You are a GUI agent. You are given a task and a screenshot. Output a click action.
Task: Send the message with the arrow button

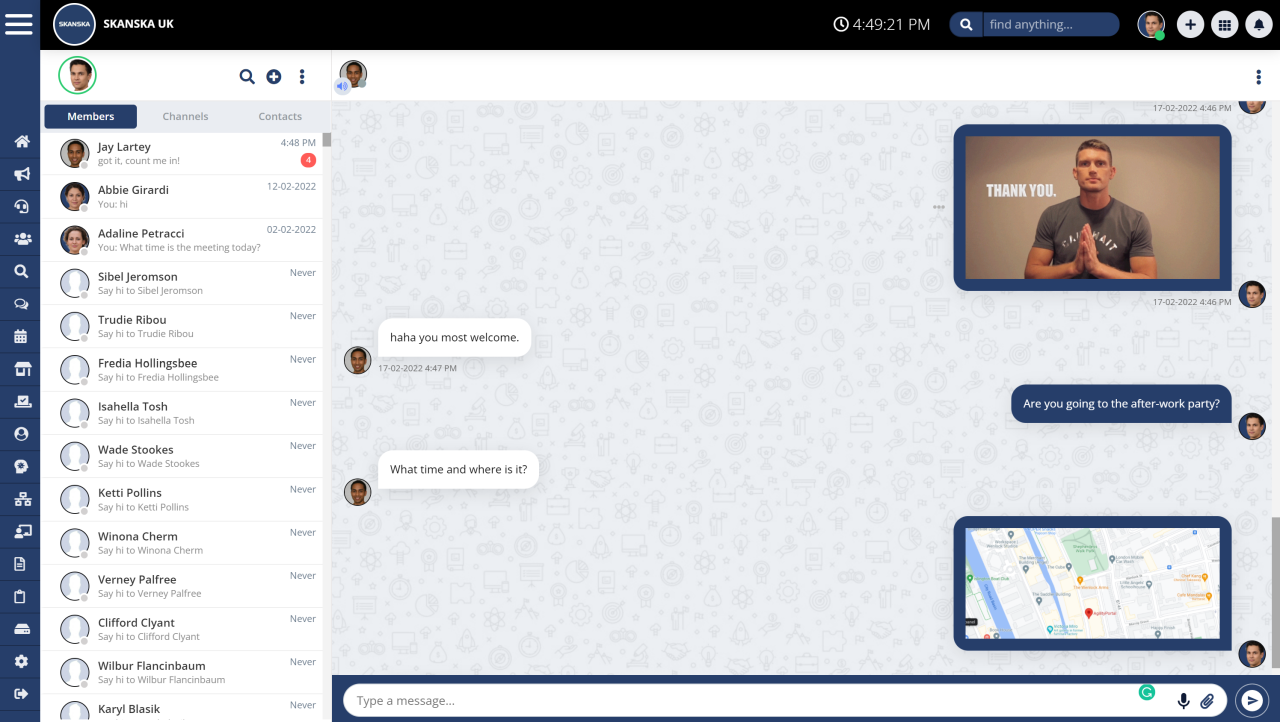pos(1252,700)
